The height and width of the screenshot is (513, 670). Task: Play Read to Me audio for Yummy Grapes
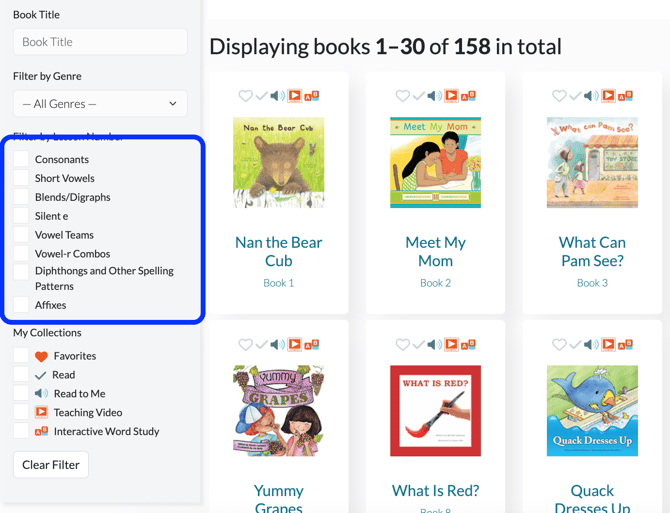[277, 344]
